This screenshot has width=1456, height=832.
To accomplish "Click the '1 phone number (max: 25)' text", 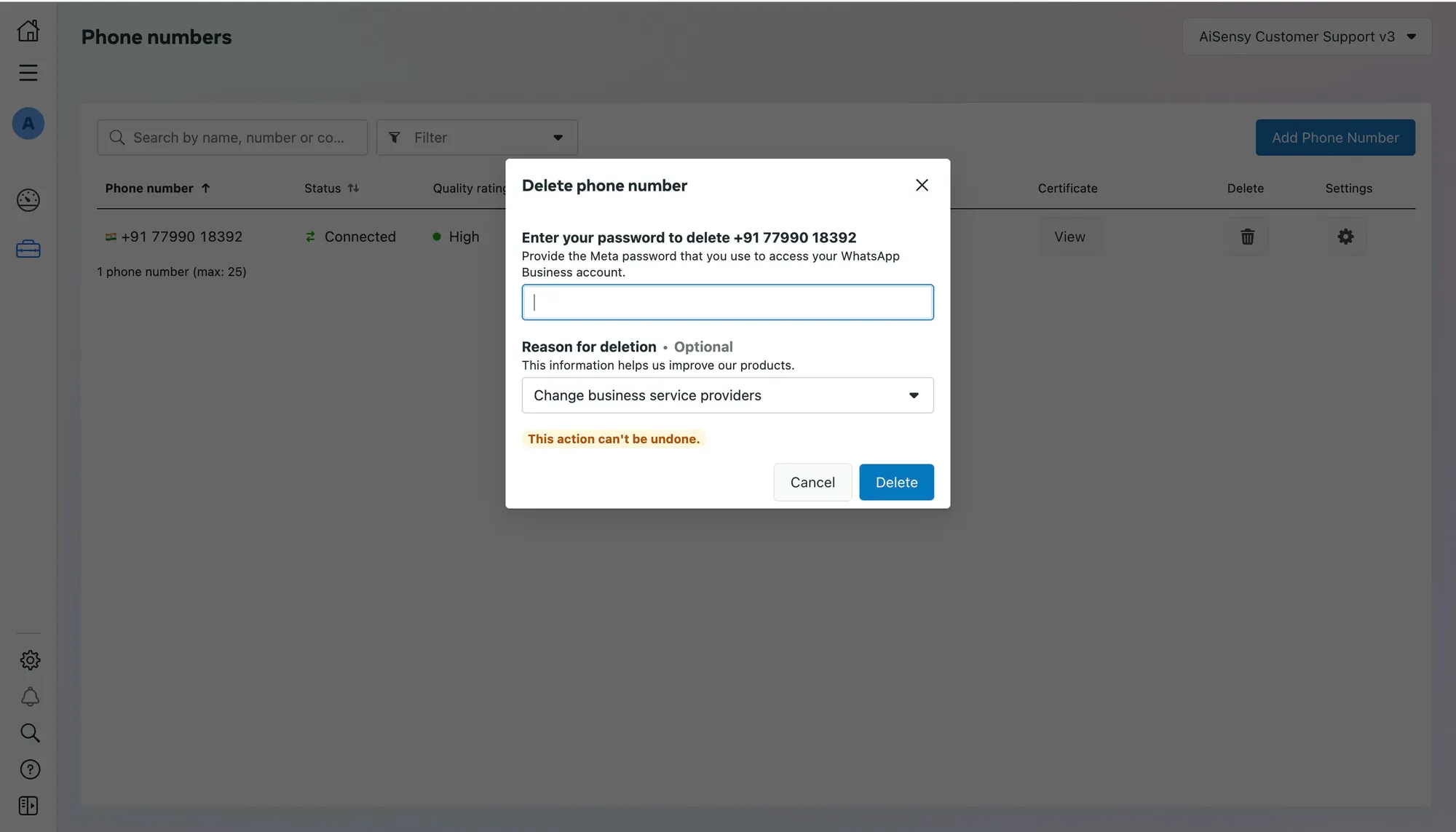I will [172, 272].
